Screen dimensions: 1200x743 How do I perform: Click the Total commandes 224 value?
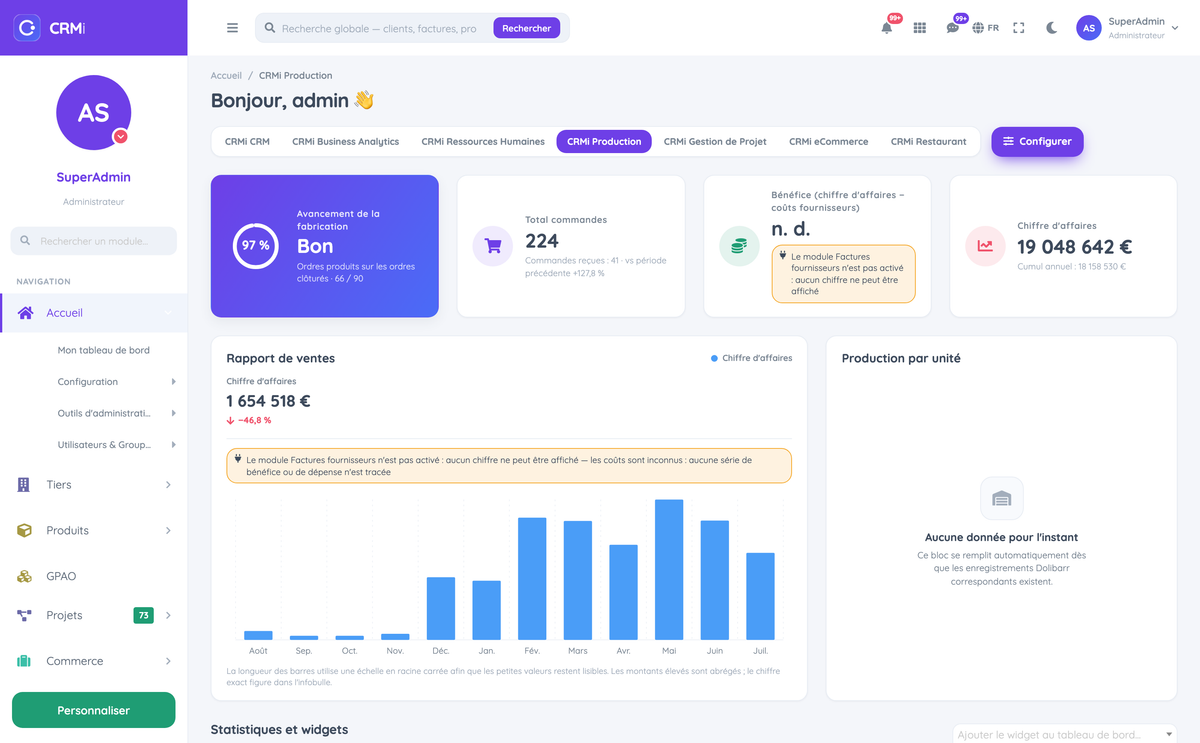click(x=542, y=241)
